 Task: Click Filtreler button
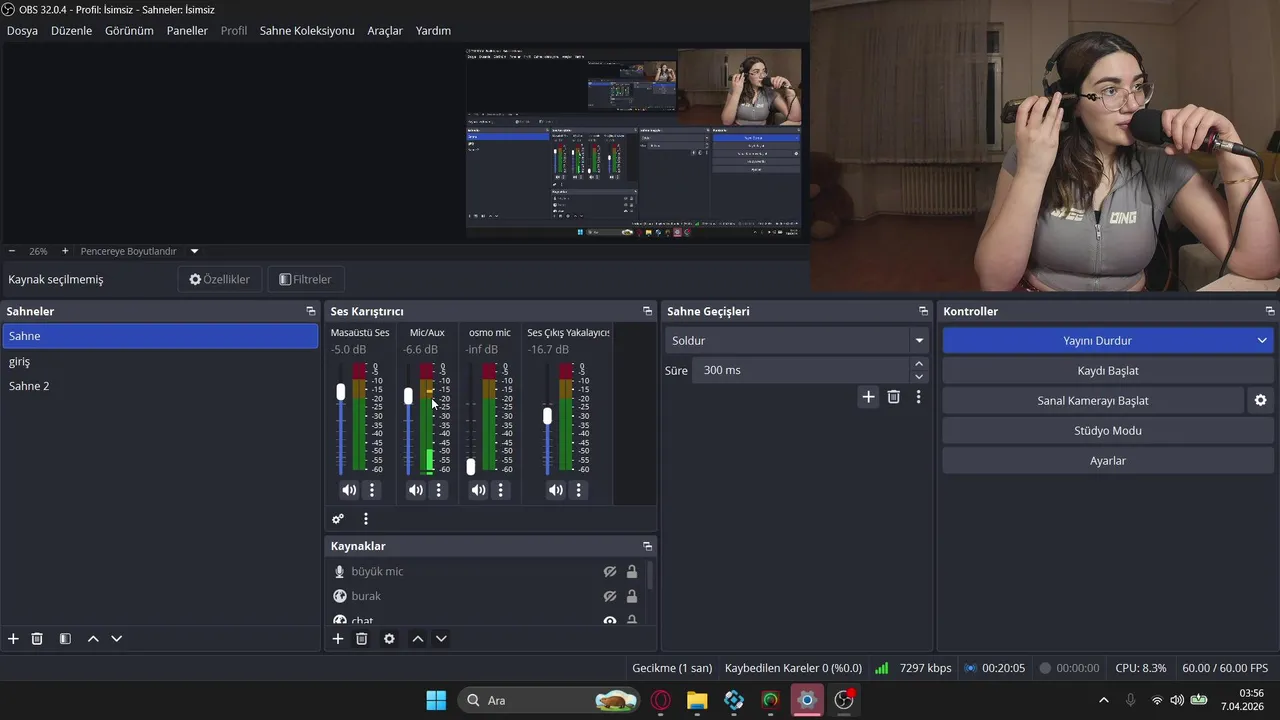click(x=305, y=279)
